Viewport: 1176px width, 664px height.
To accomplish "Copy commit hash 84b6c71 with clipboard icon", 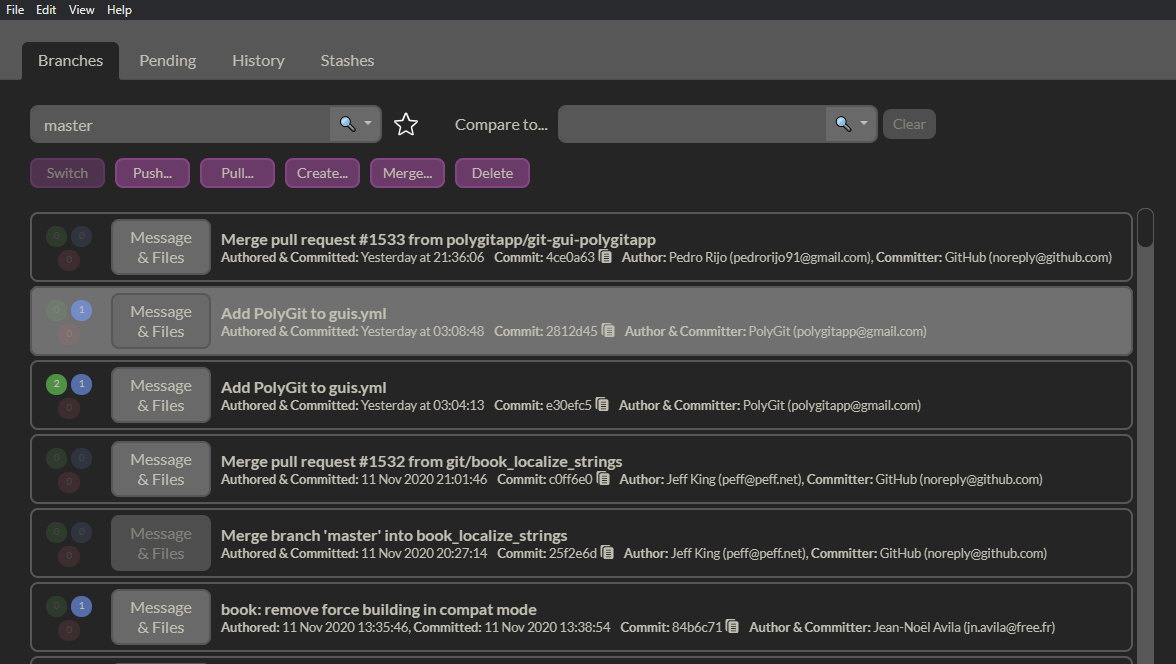I will tap(732, 627).
